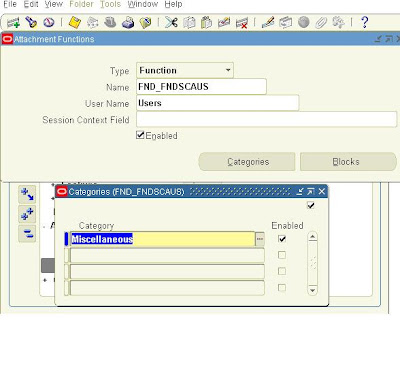Click the Categories button
The width and height of the screenshot is (400, 369).
[247, 162]
